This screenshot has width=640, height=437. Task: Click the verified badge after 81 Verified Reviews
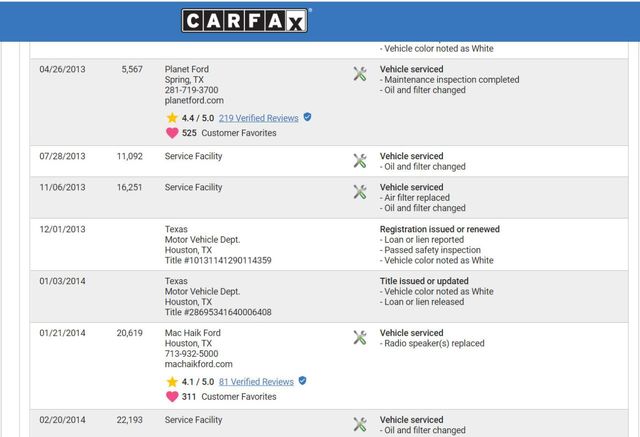pyautogui.click(x=303, y=381)
